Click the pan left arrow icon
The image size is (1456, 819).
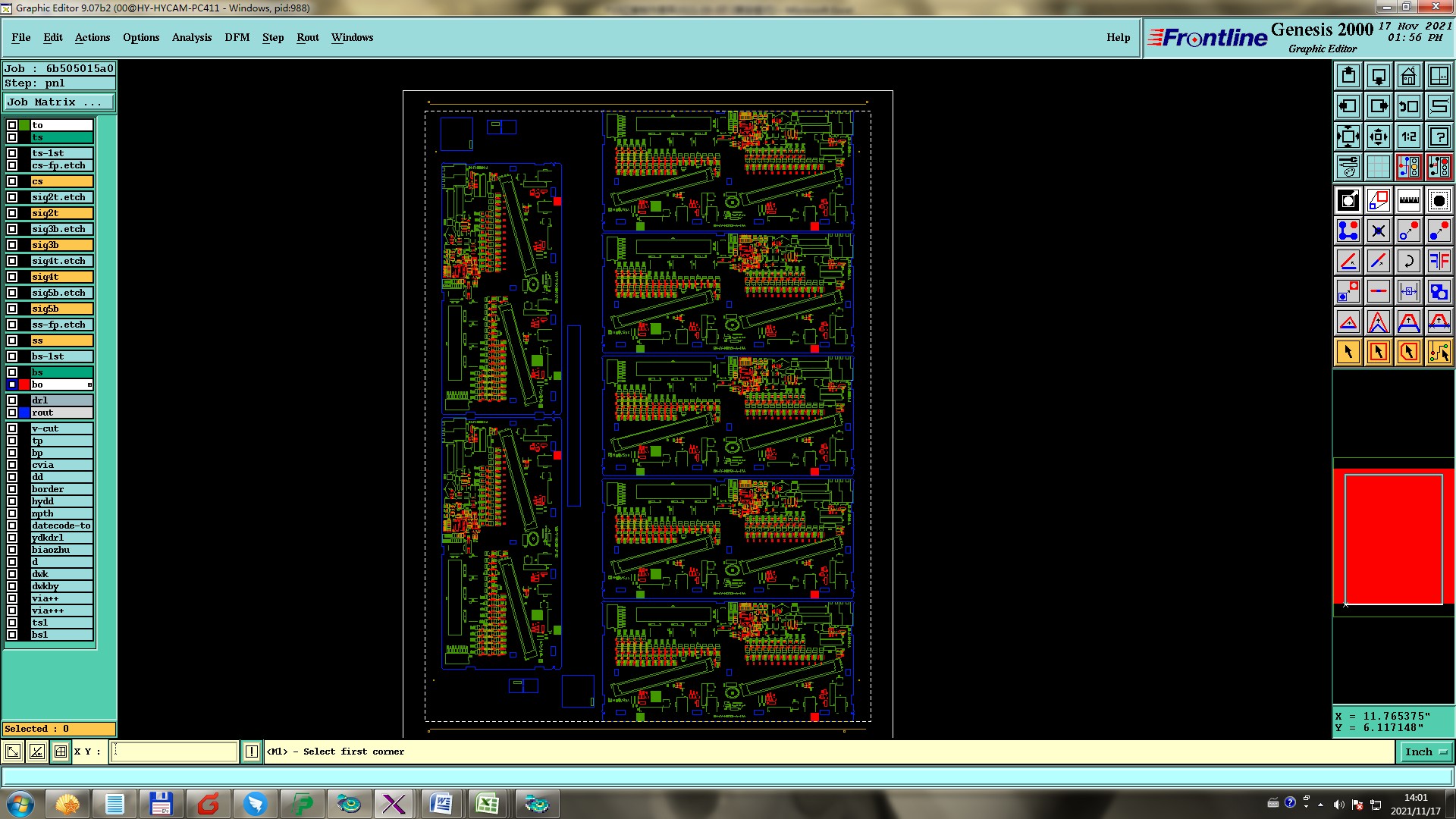(x=1348, y=106)
